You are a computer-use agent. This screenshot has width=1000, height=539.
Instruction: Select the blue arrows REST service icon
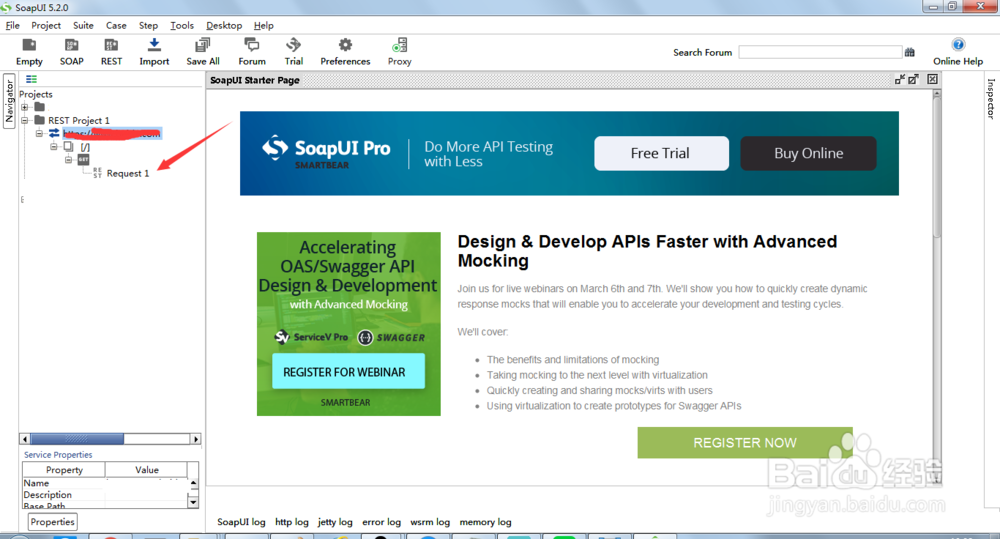pos(54,133)
